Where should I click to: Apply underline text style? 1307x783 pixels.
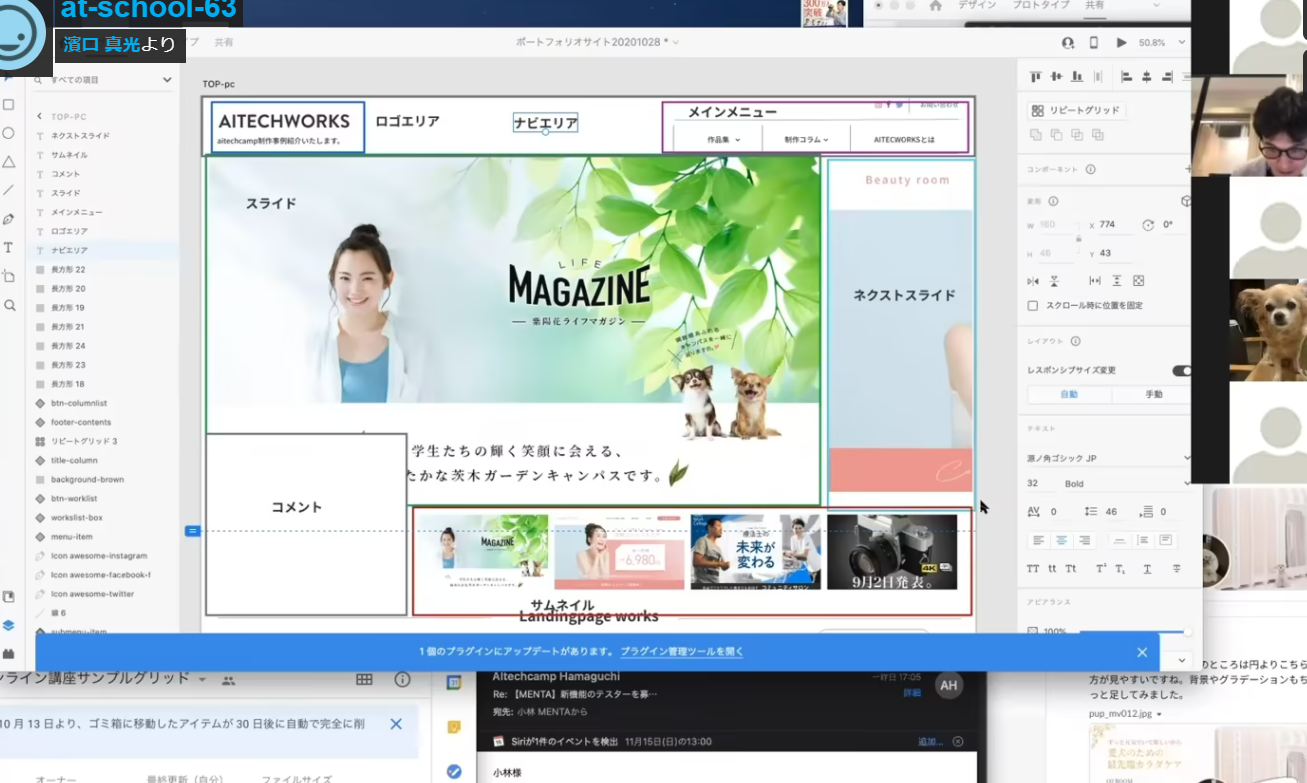(1147, 569)
